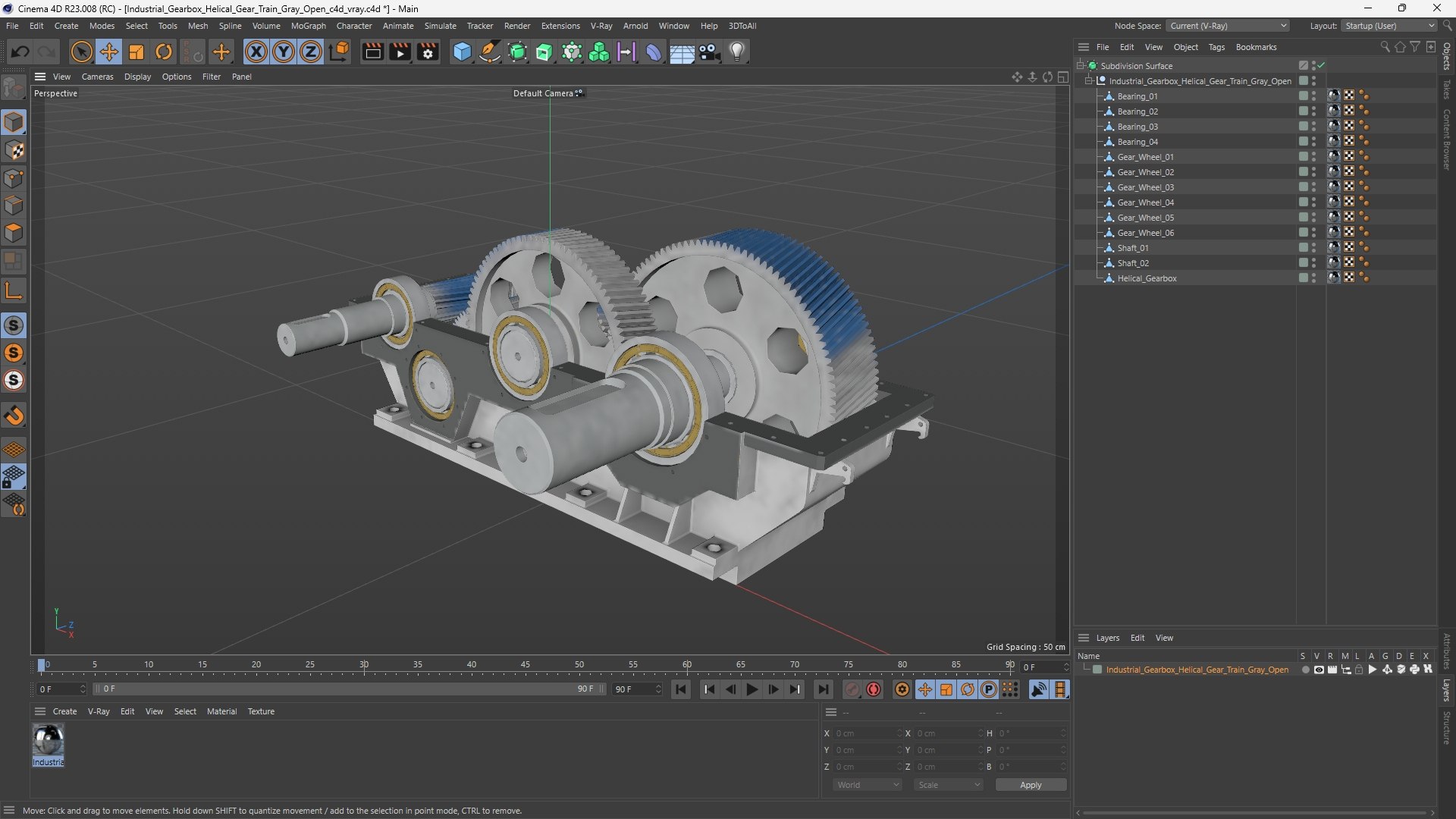The image size is (1456, 819).
Task: Toggle Y axis lock icon
Action: pyautogui.click(x=284, y=52)
